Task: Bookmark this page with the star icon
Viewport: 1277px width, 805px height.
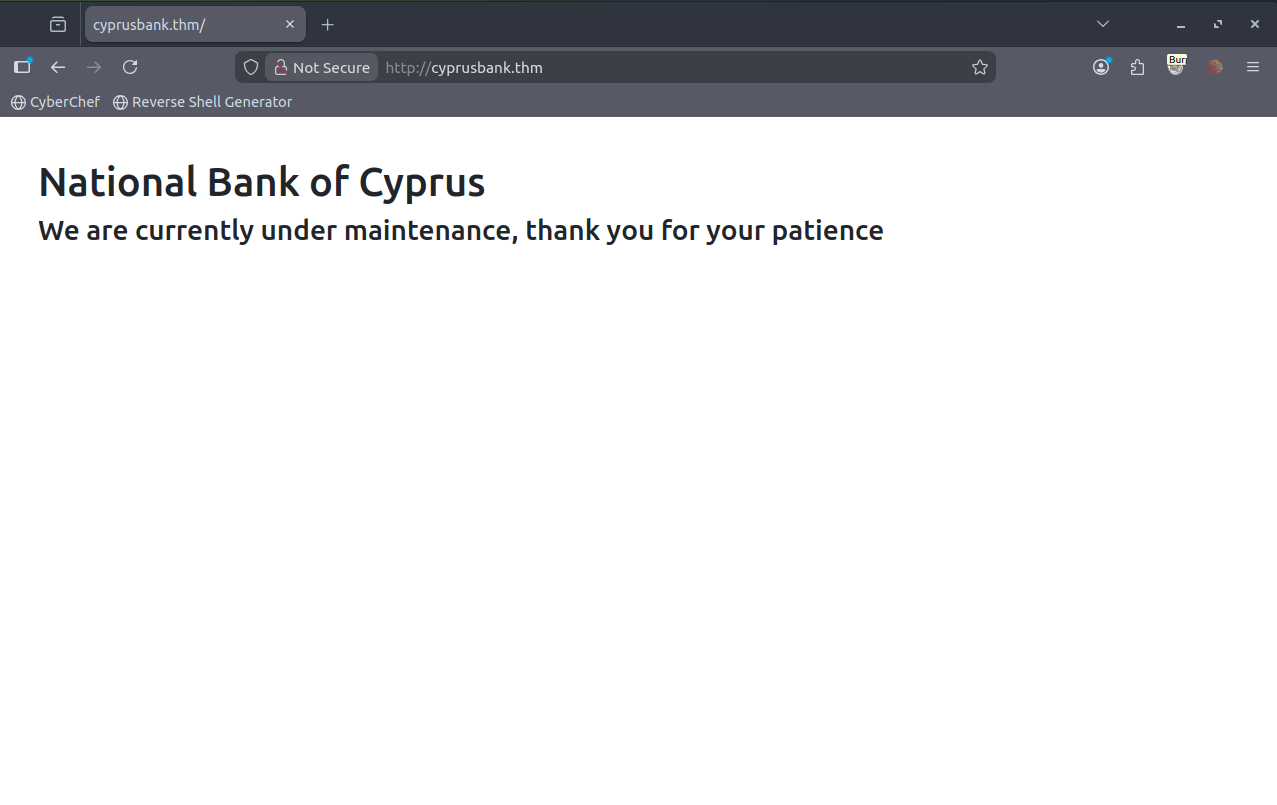Action: pos(979,67)
